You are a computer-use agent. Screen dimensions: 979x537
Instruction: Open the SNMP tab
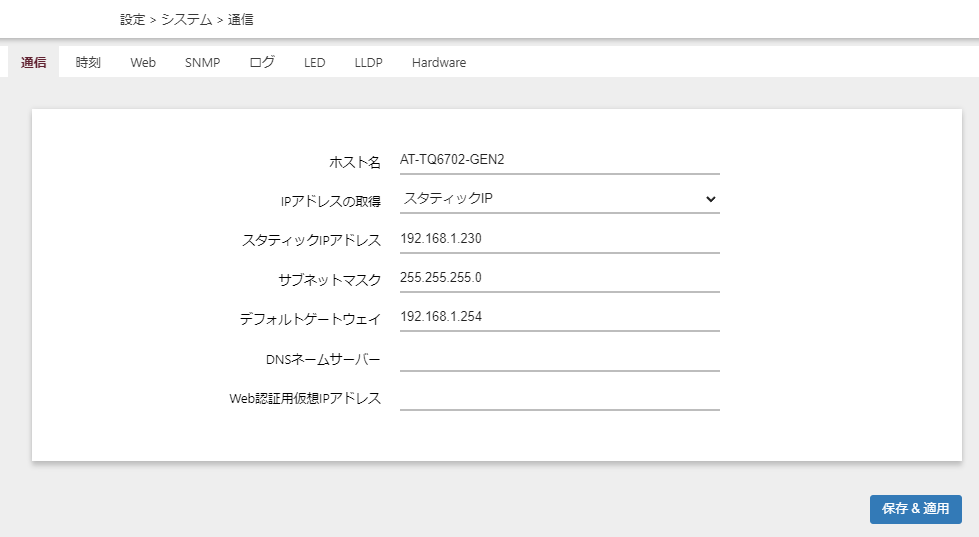click(x=202, y=62)
